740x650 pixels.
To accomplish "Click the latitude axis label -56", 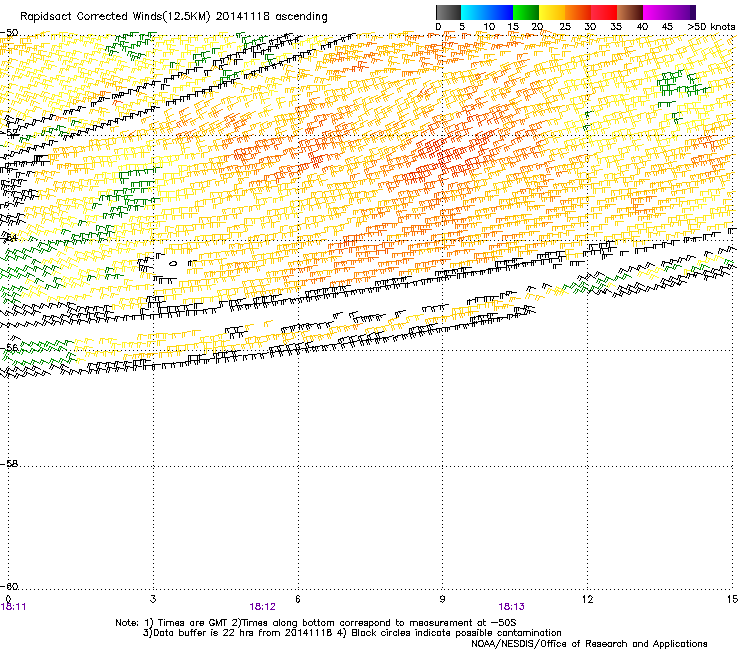I will [9, 347].
